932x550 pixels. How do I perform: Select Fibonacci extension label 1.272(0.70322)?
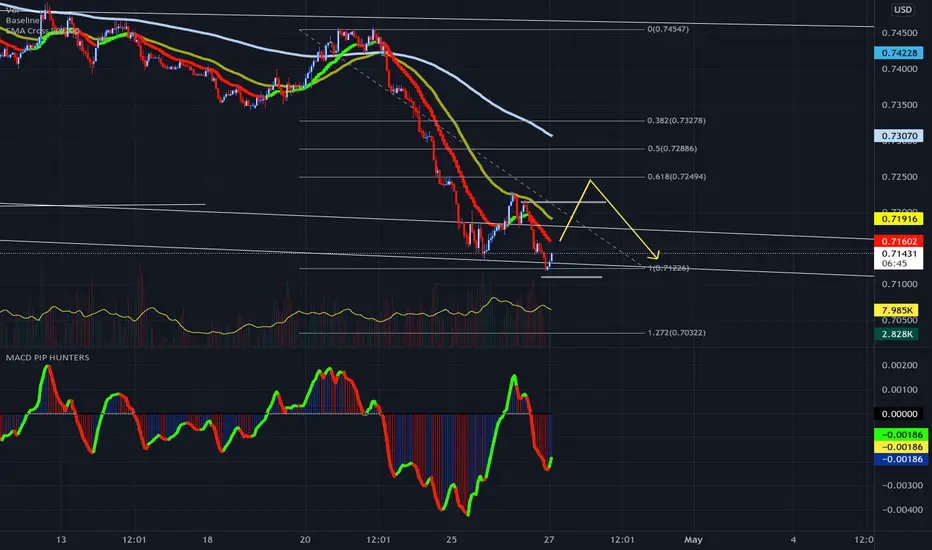[676, 333]
